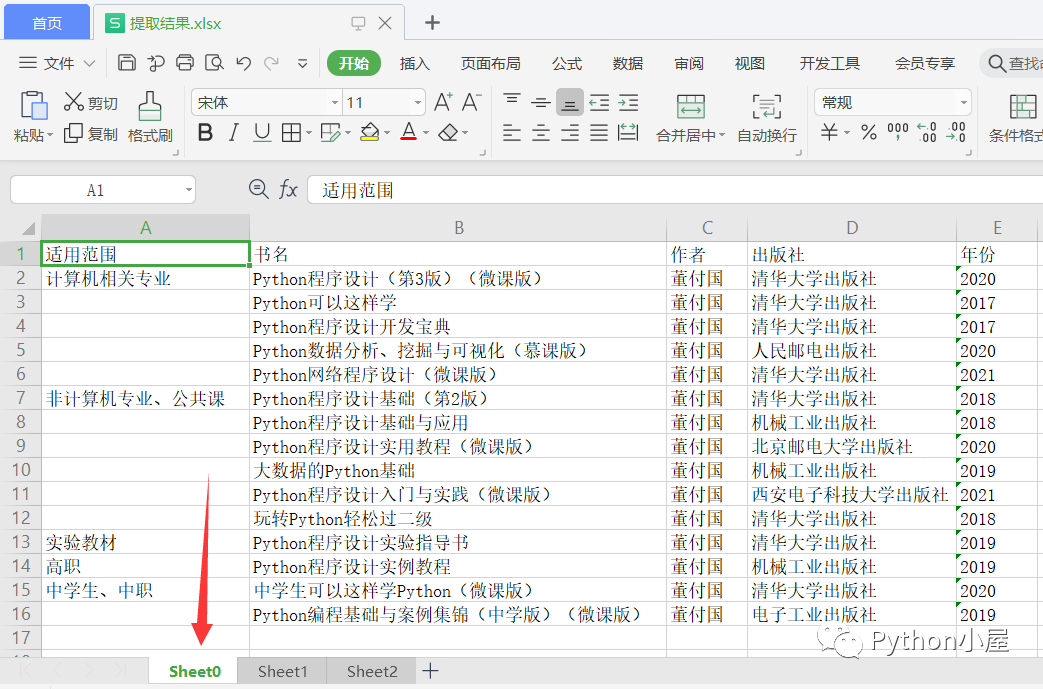This screenshot has width=1043, height=689.
Task: Increase decimal places icon
Action: coord(927,132)
